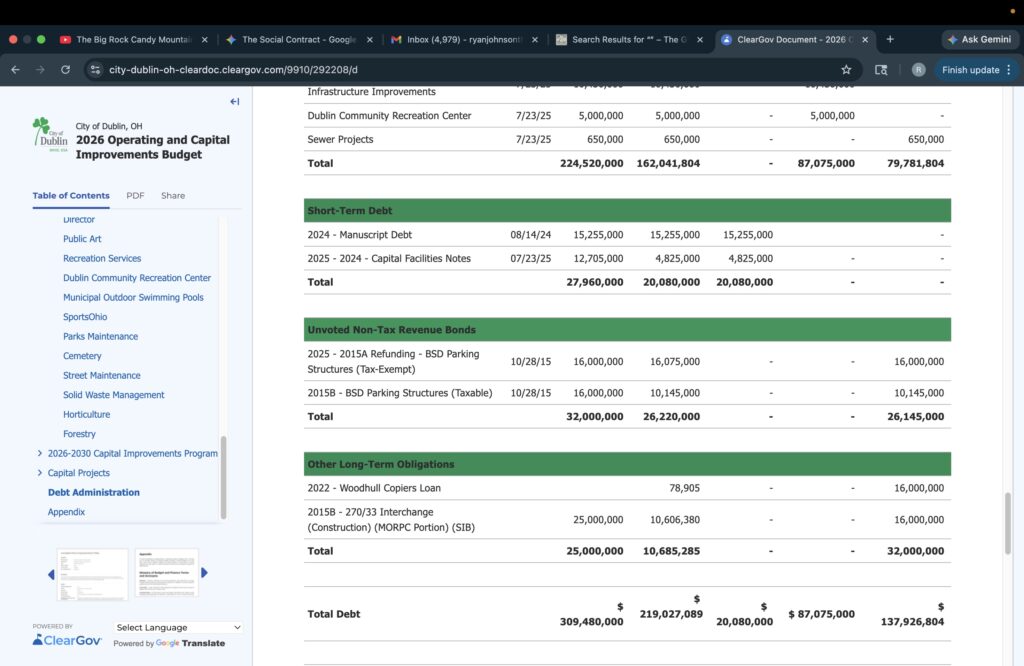Viewport: 1024px width, 666px height.
Task: Bookmark this page with the star icon
Action: coord(846,70)
